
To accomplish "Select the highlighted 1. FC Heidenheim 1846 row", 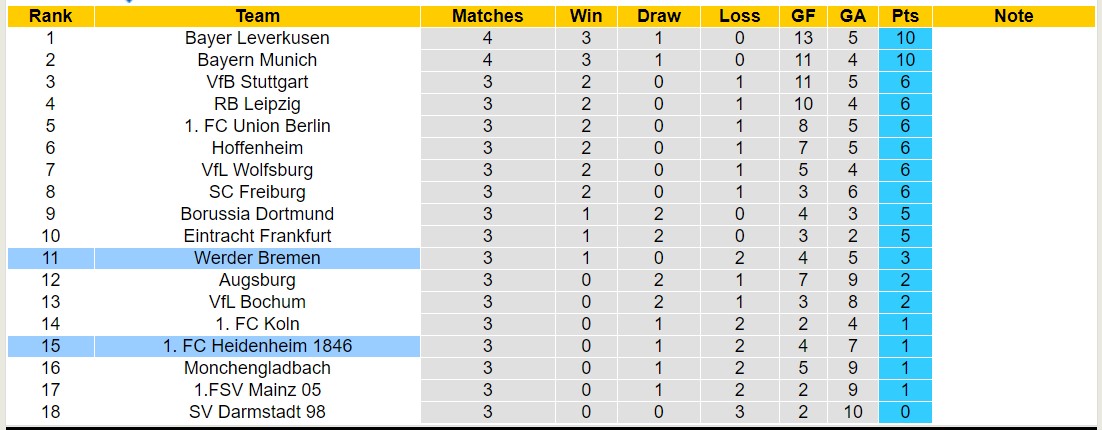I will (257, 346).
